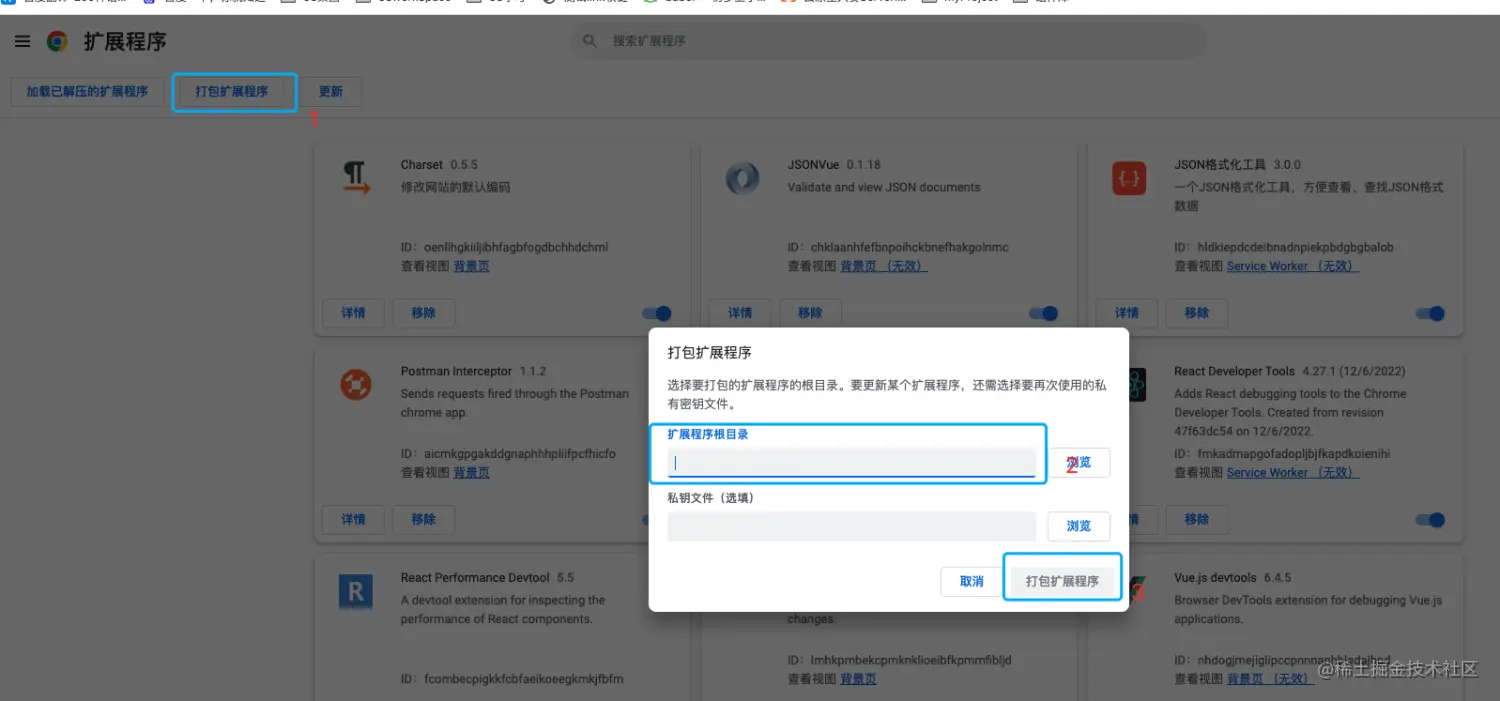Image resolution: width=1500 pixels, height=701 pixels.
Task: Click Charset ID text oenllhgkiiljibhfagbfogdbchhdchml
Action: [x=516, y=247]
